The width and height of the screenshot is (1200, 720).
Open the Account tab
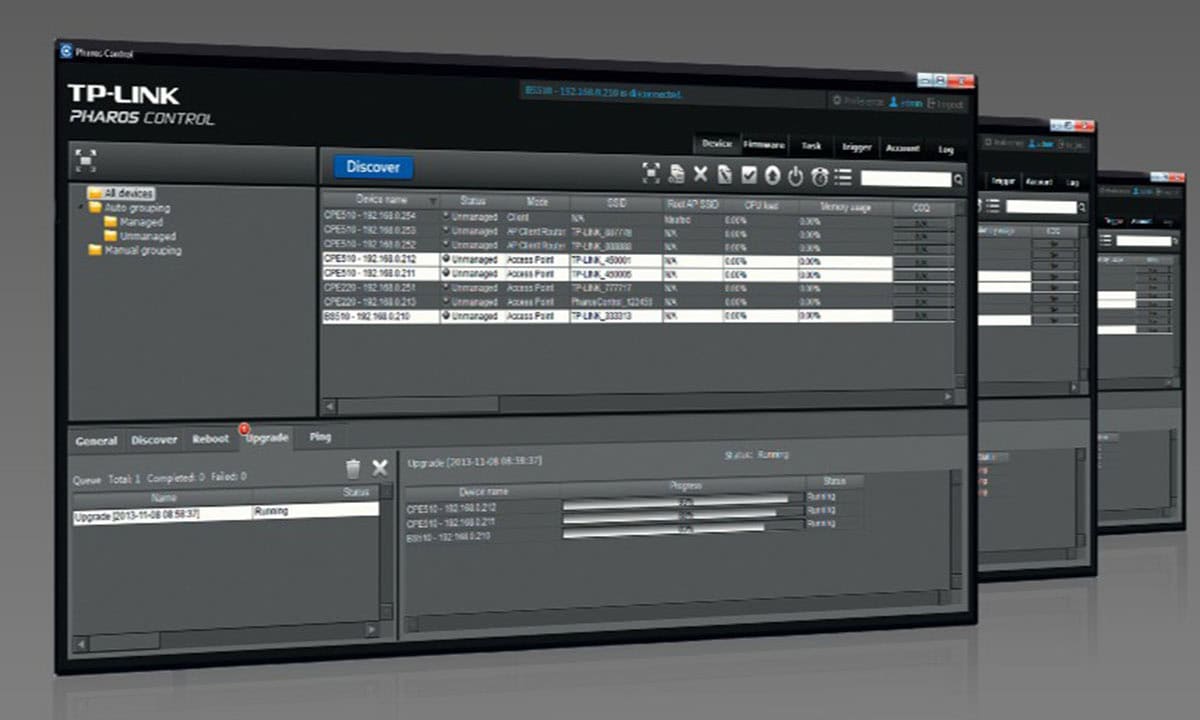pyautogui.click(x=902, y=148)
